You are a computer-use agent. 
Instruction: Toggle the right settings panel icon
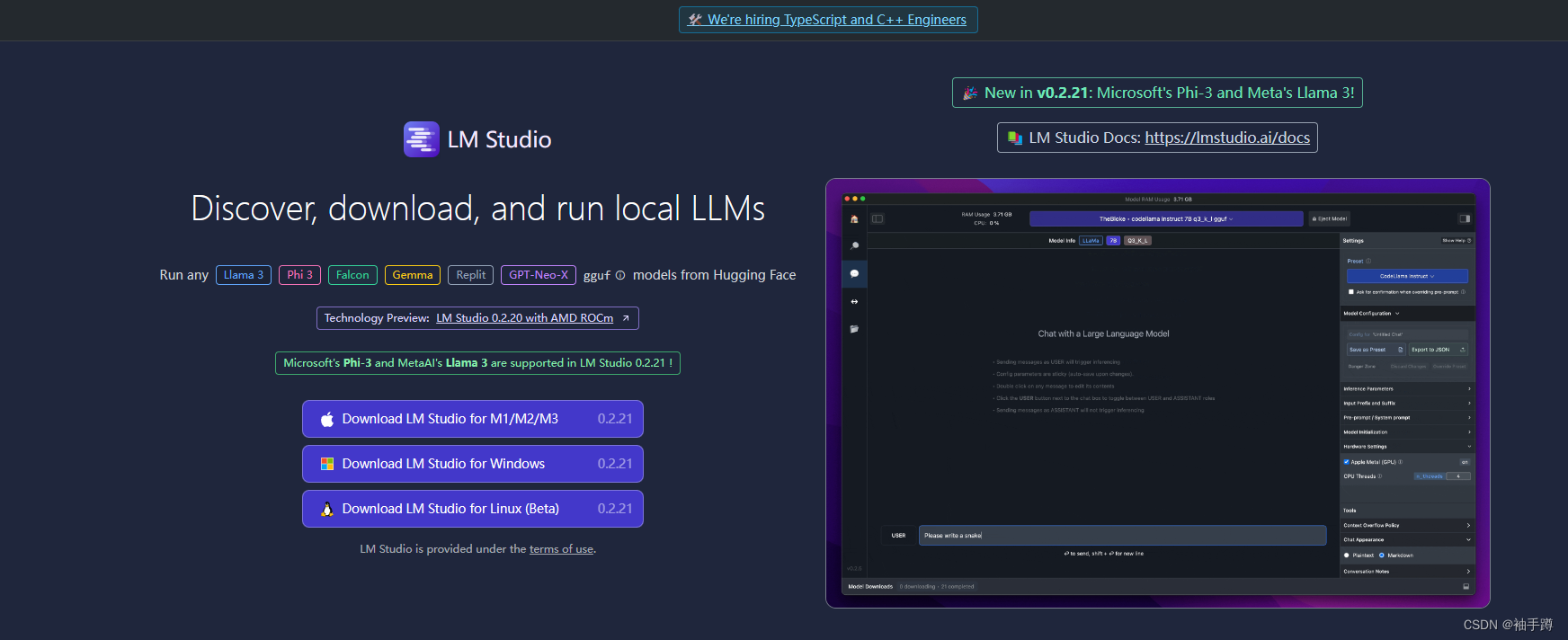coord(1465,218)
